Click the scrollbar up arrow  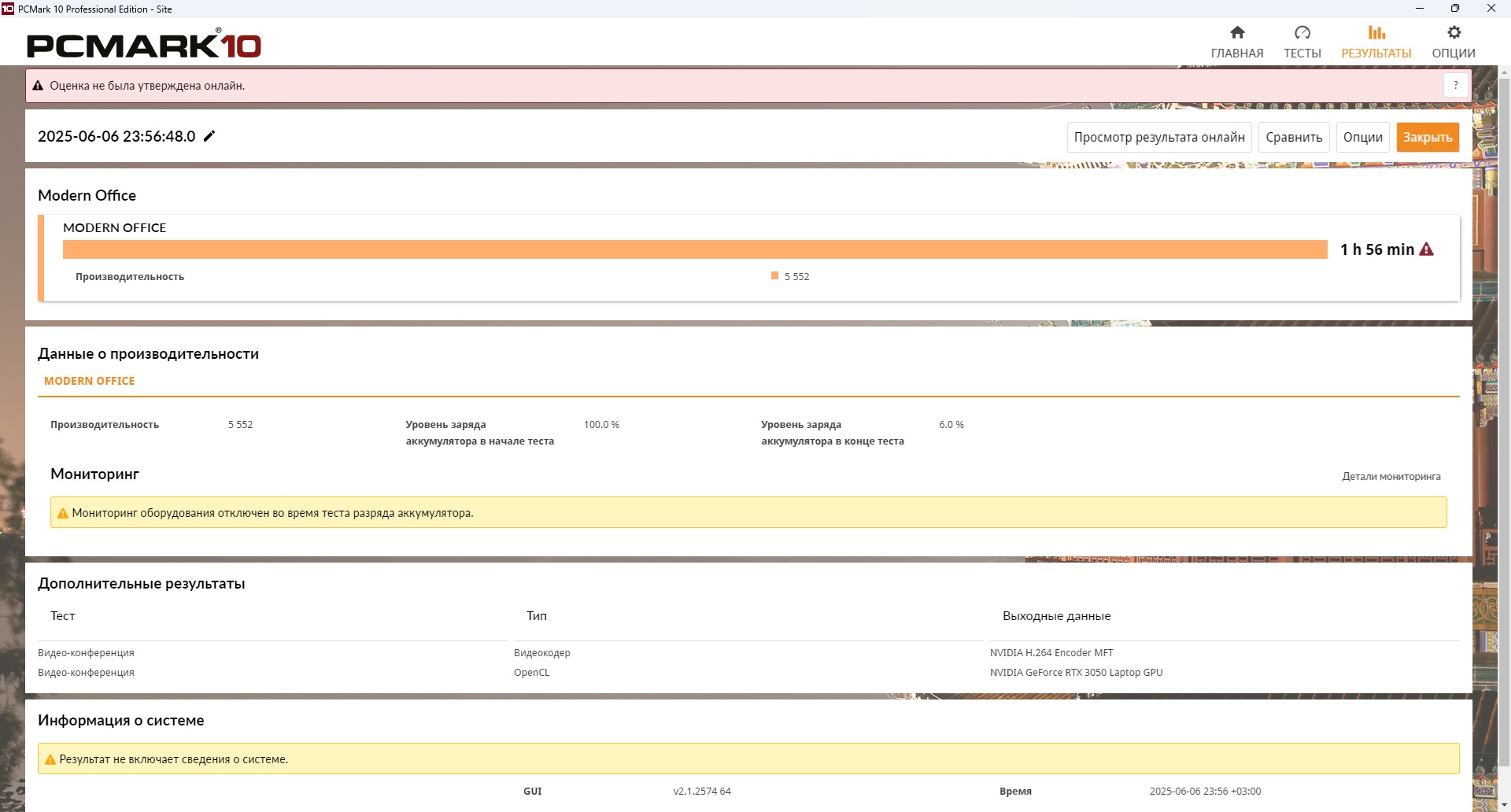tap(1504, 72)
